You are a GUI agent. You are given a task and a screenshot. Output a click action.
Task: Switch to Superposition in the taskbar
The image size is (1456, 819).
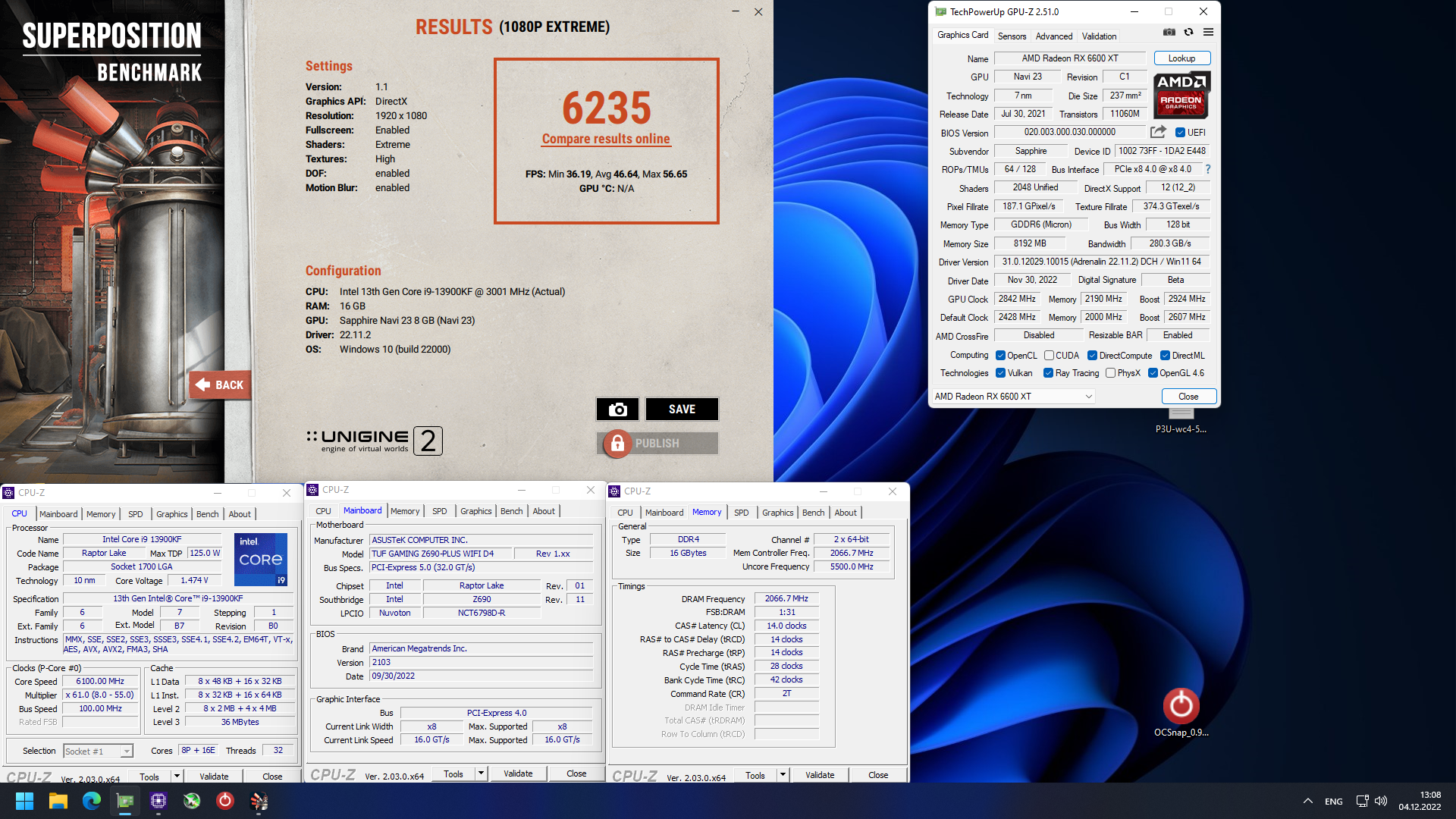259,801
